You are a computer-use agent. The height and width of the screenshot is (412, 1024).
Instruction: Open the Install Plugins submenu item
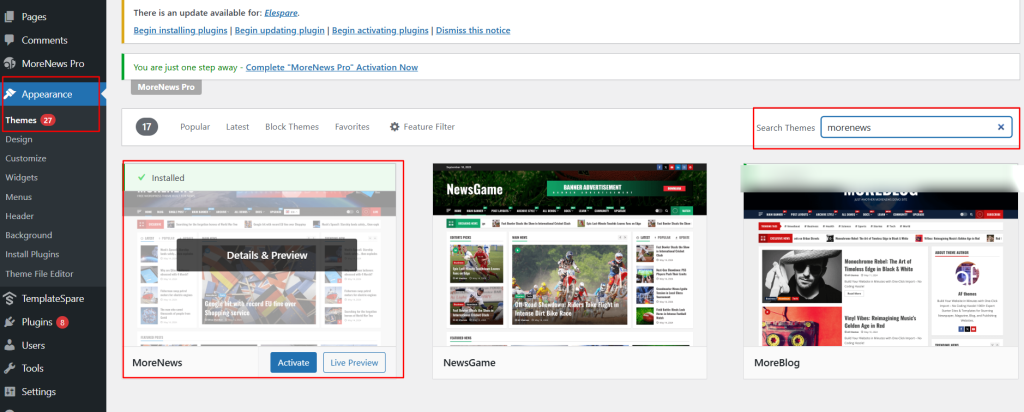[32, 254]
